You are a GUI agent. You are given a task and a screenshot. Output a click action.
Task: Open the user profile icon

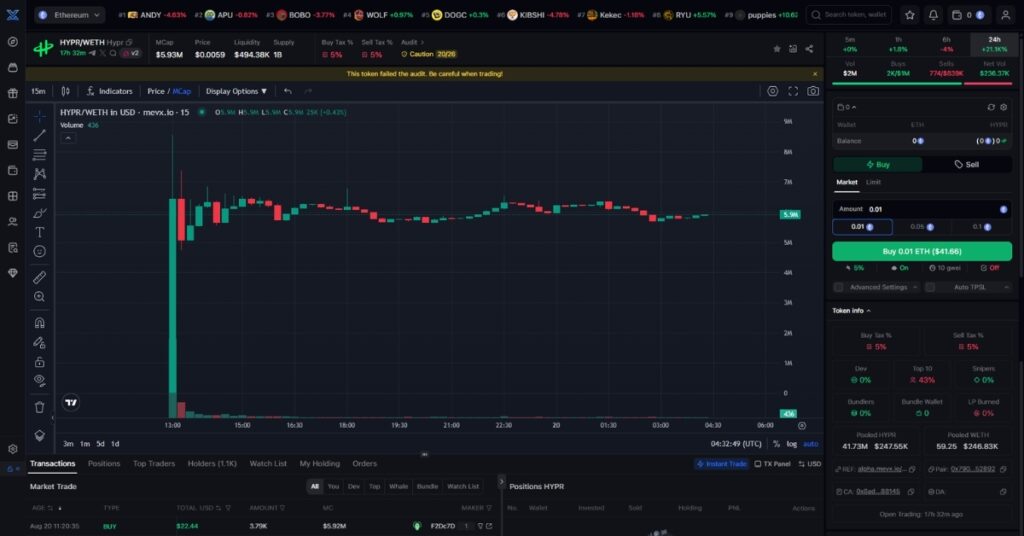1006,14
